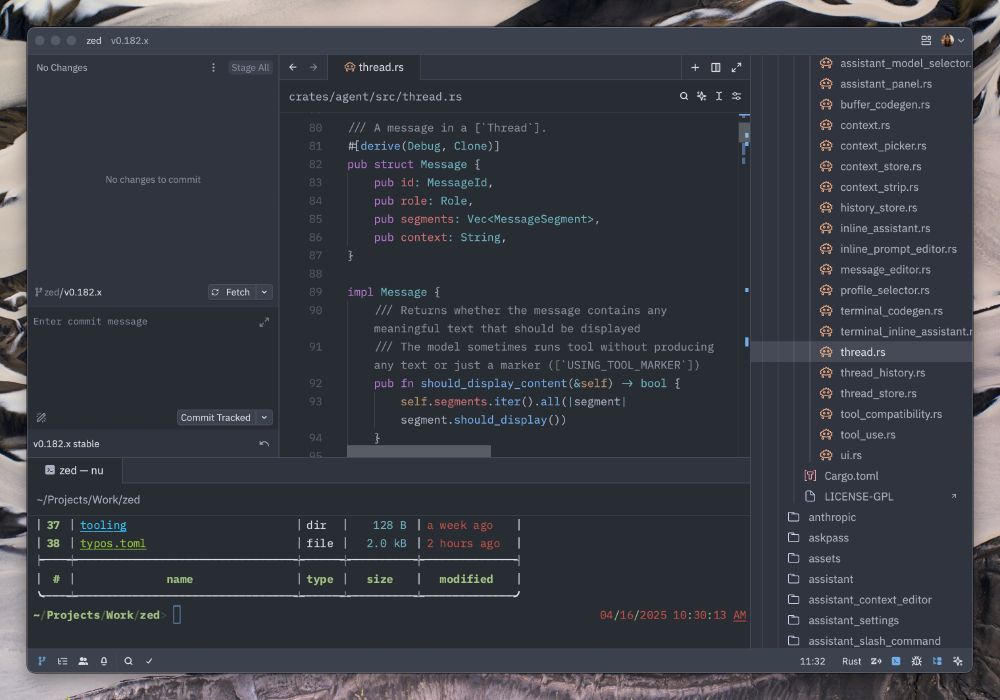Show diagnostics via the checkmark icon

149,661
